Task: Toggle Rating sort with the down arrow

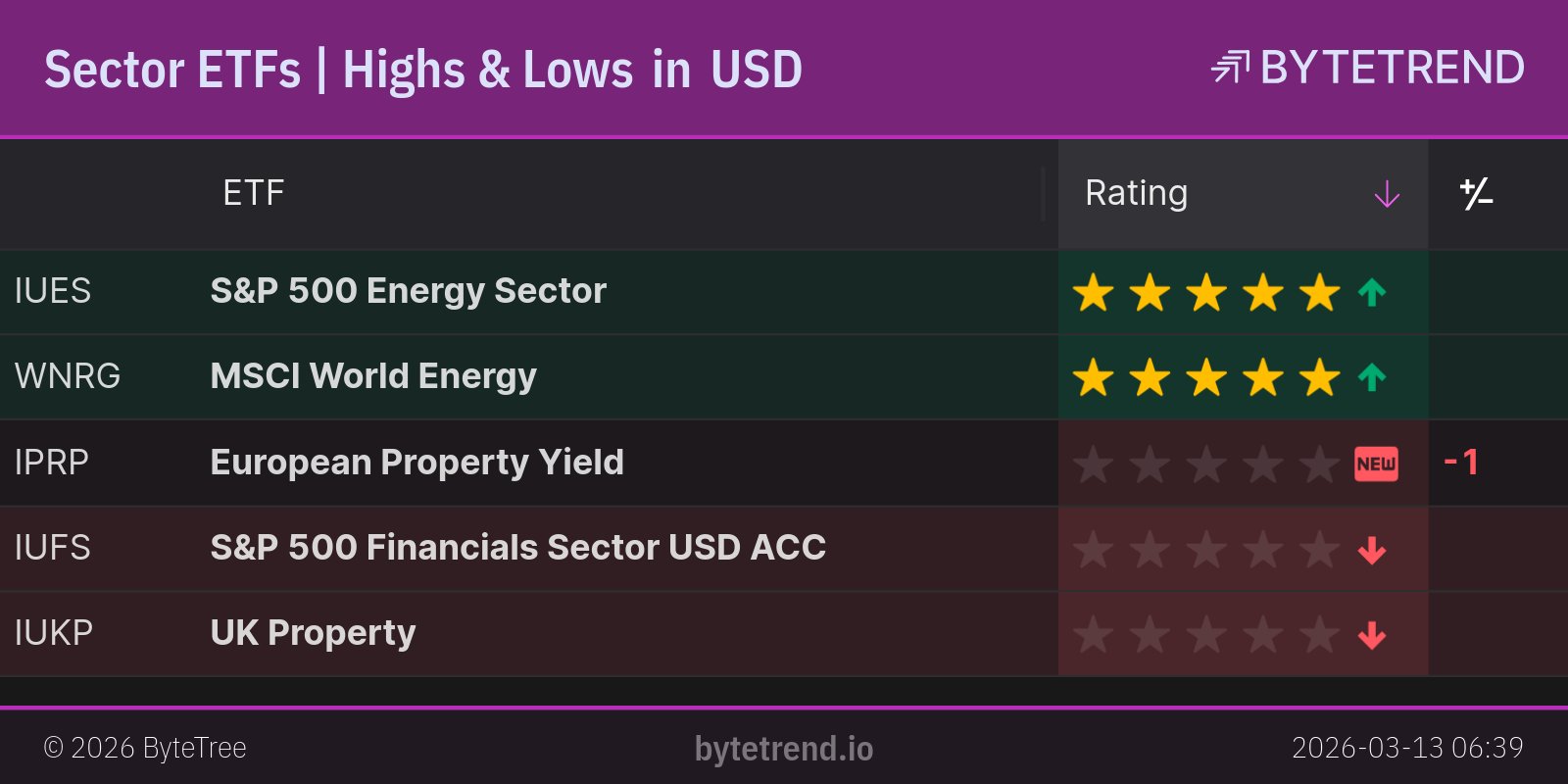Action: tap(1387, 194)
